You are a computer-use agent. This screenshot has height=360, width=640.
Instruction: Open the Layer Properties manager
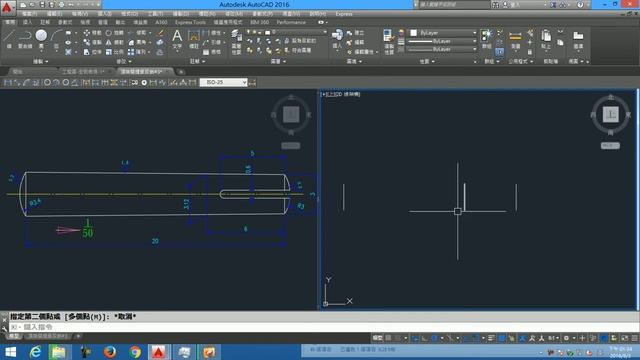point(236,42)
